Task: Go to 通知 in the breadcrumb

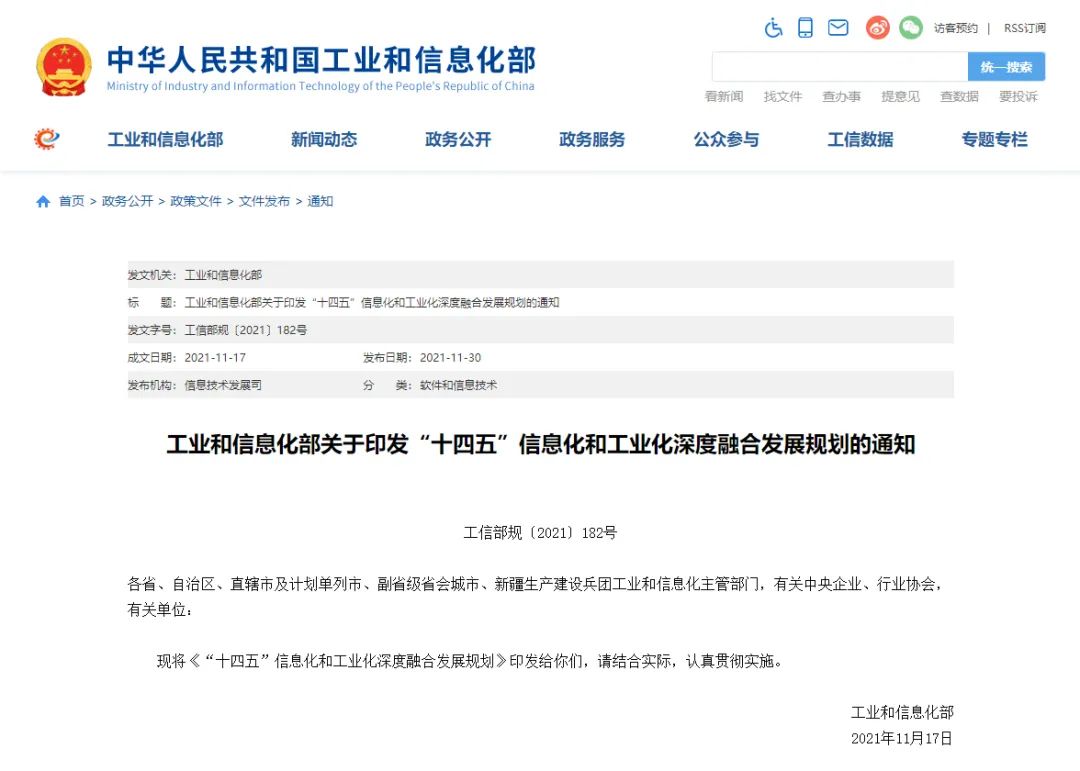Action: point(320,201)
